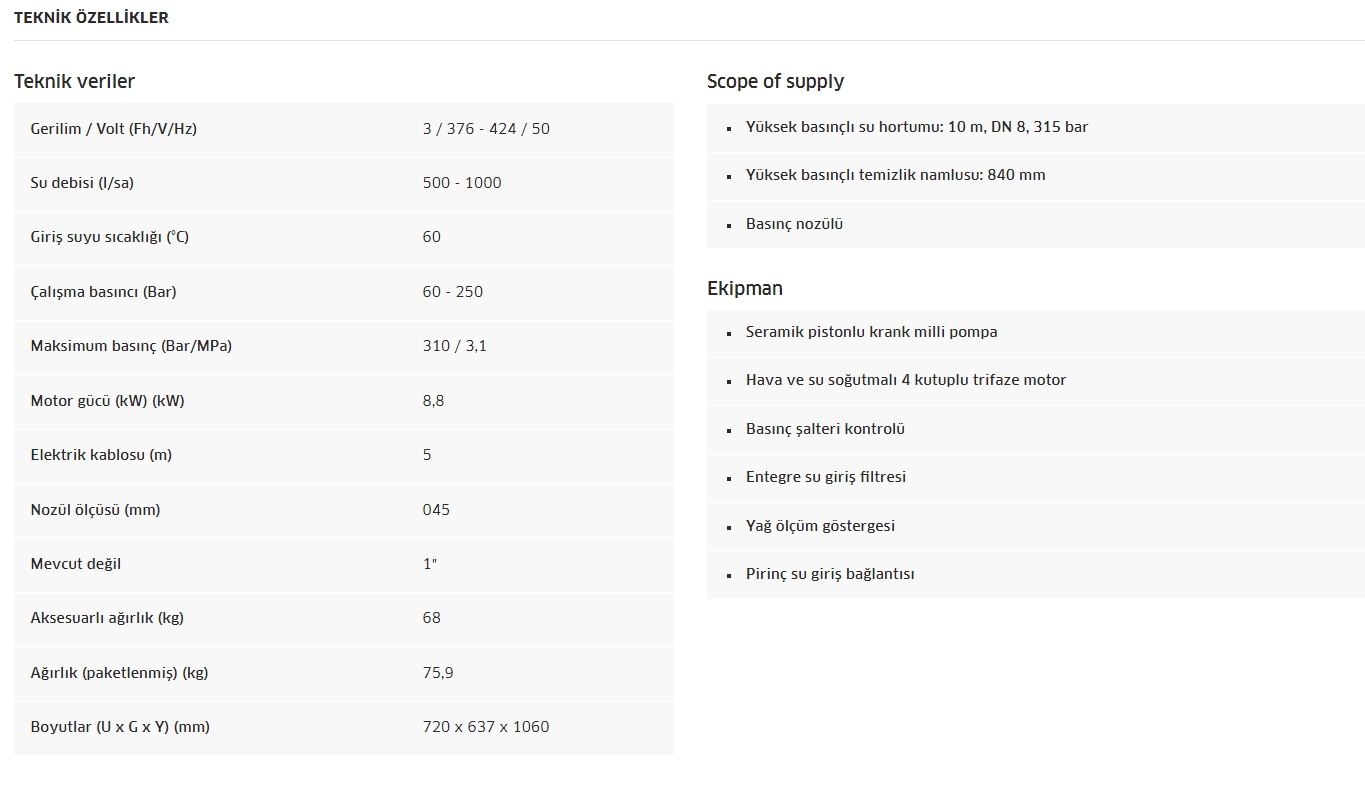
Task: Select the Basınç nozülü list item
Action: click(x=794, y=224)
